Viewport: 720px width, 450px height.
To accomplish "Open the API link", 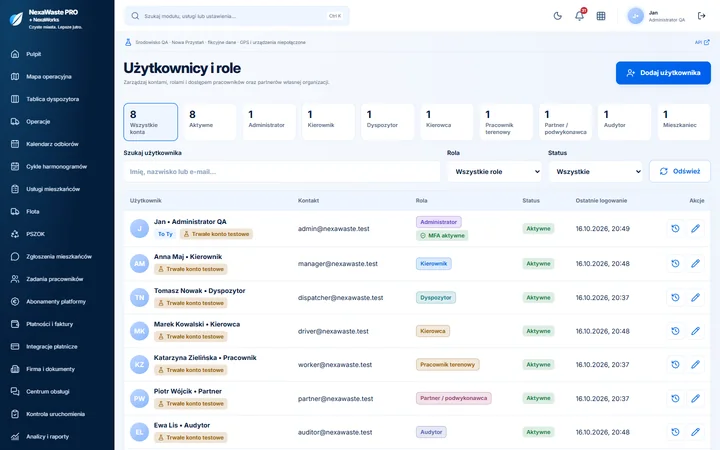I will coord(702,42).
